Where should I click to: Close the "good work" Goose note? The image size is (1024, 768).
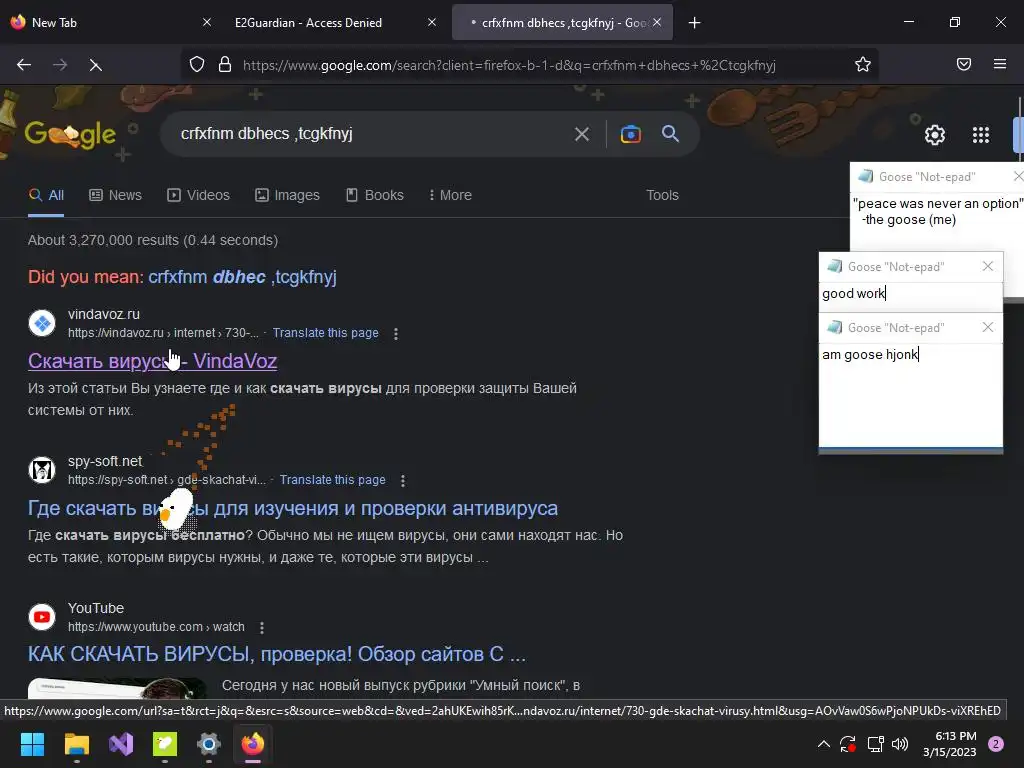coord(987,266)
